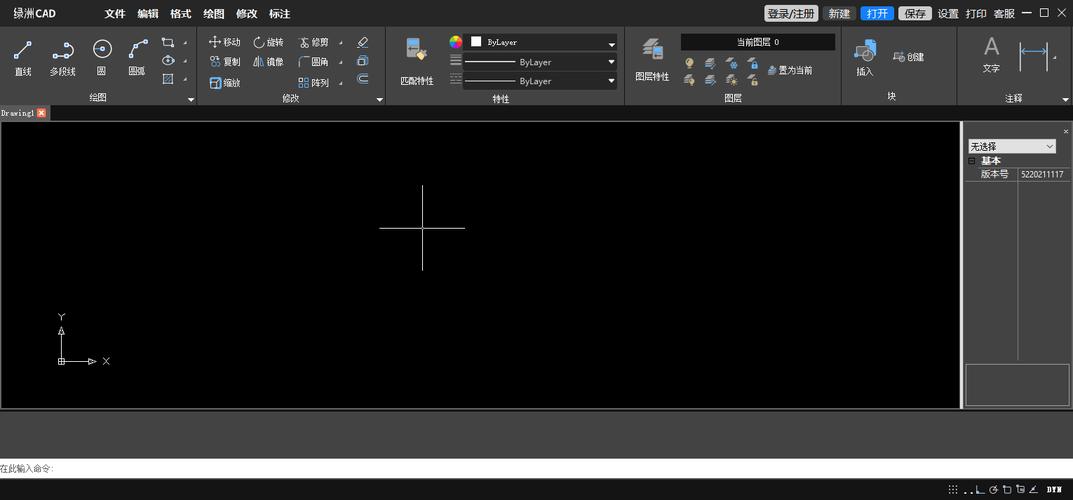The height and width of the screenshot is (500, 1073).
Task: Toggle DYN dynamic input mode
Action: (x=1054, y=490)
